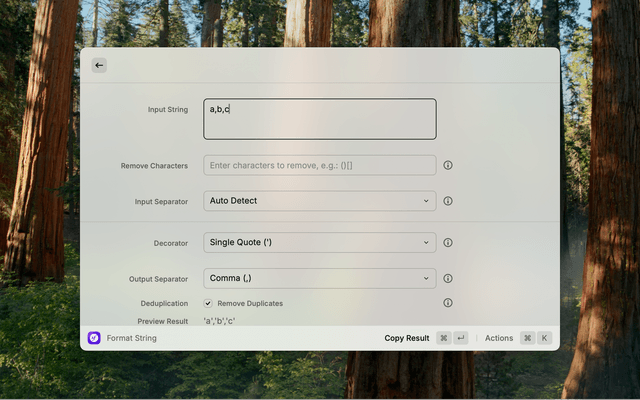
Task: Open the Output Separator Comma dropdown
Action: (319, 278)
